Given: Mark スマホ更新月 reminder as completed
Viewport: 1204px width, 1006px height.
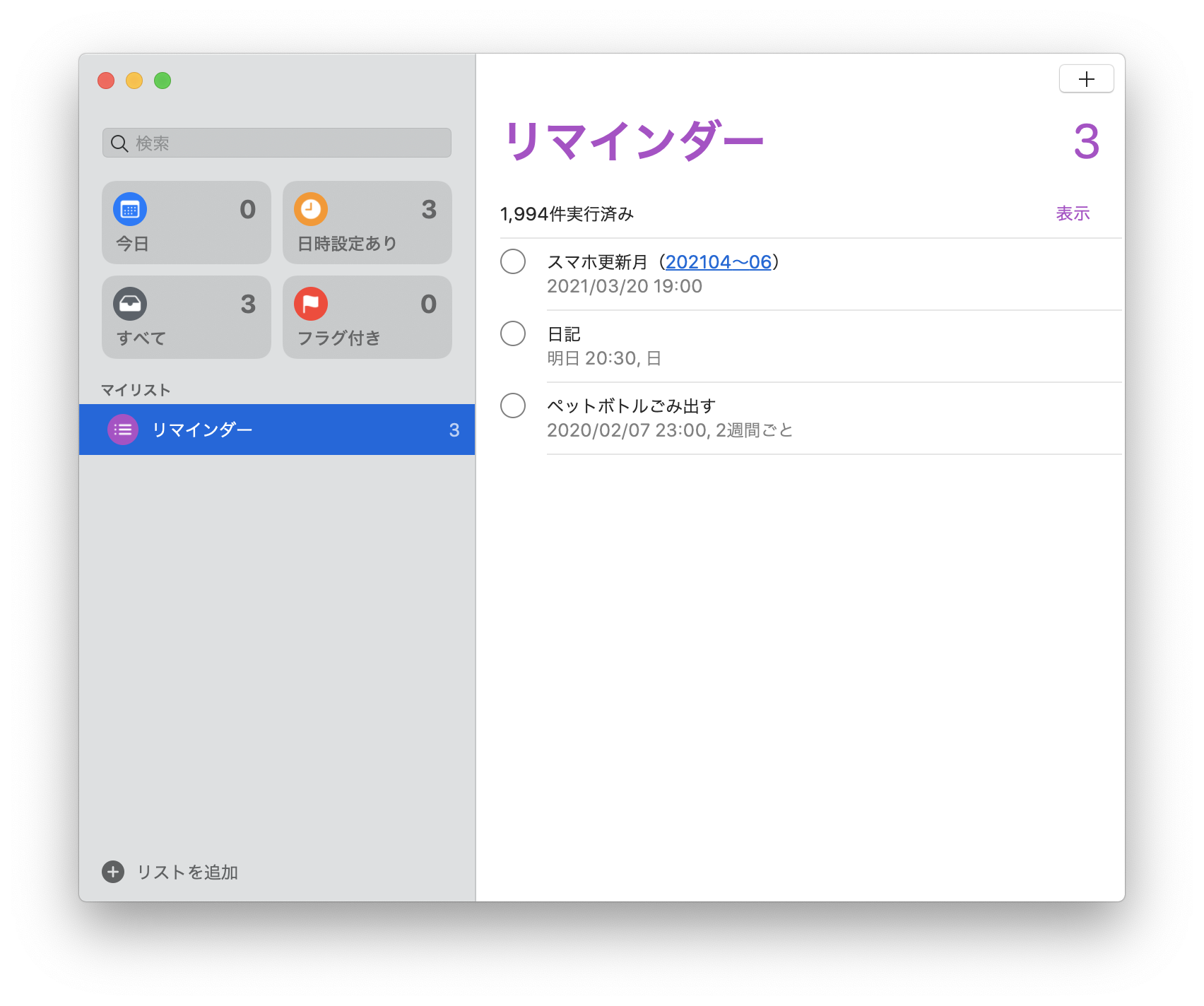Looking at the screenshot, I should pyautogui.click(x=513, y=261).
